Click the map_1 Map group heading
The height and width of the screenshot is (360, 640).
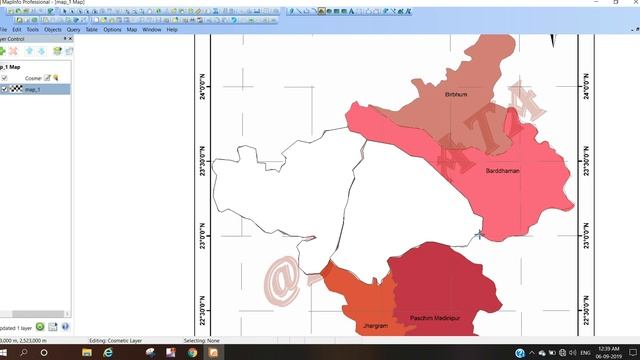(x=10, y=67)
